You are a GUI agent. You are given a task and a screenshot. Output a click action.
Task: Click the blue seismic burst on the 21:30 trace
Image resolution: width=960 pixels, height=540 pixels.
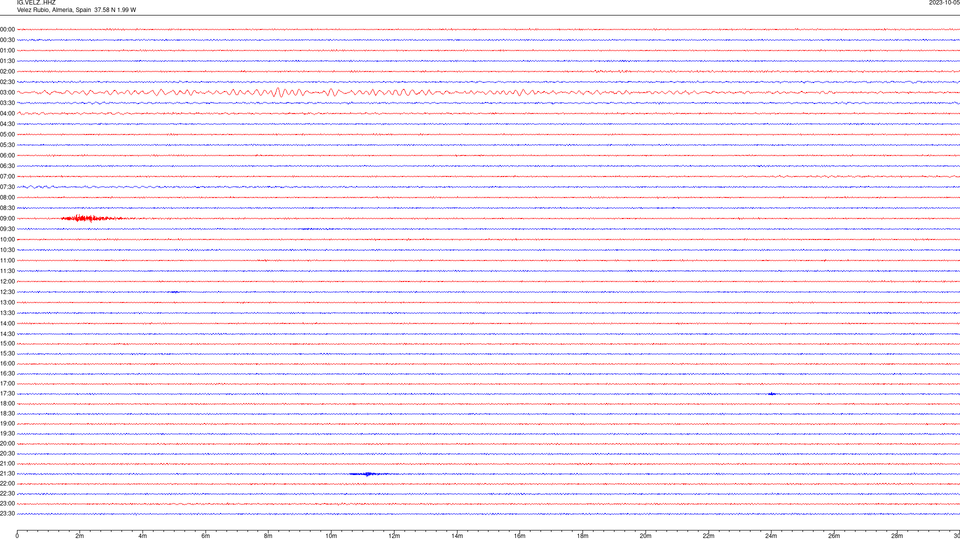369,474
